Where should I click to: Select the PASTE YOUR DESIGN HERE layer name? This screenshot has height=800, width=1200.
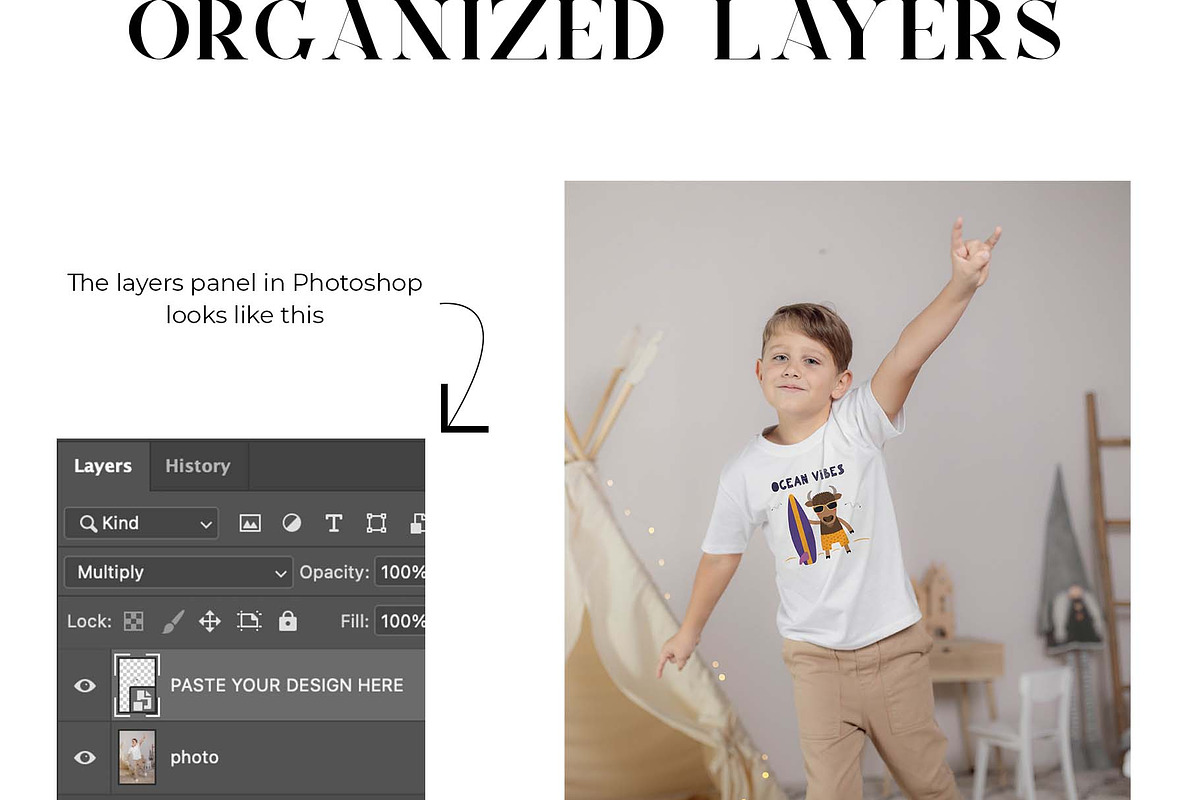287,685
